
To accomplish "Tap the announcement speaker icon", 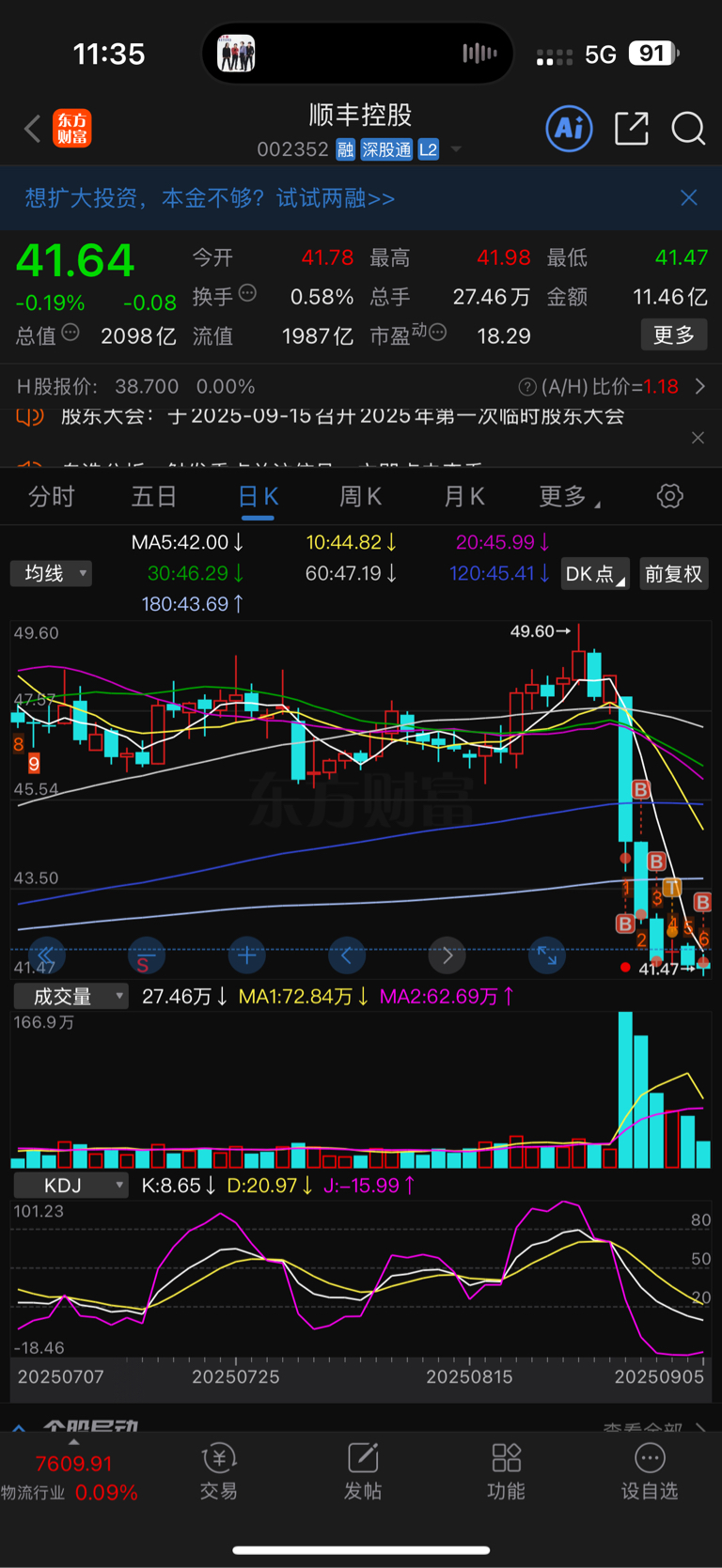I will pos(31,416).
